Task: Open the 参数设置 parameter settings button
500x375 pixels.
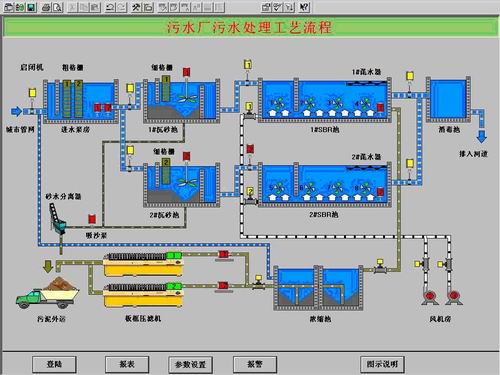Action: coord(190,365)
